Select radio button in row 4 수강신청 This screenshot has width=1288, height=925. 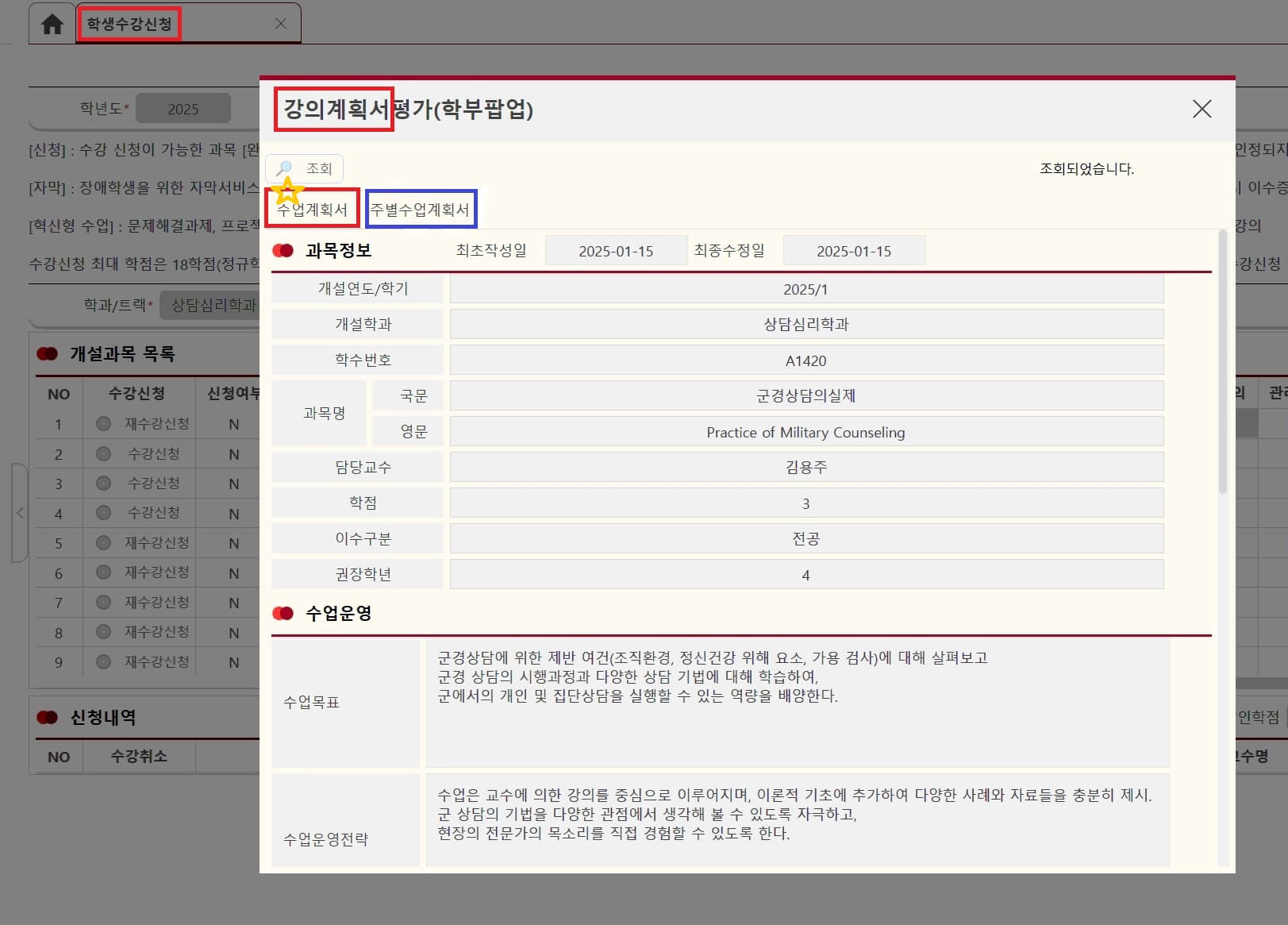[103, 513]
